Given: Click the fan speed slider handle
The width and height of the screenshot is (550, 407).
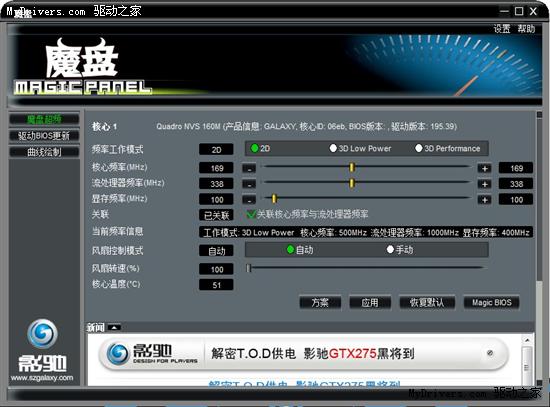Looking at the screenshot, I should [249, 268].
